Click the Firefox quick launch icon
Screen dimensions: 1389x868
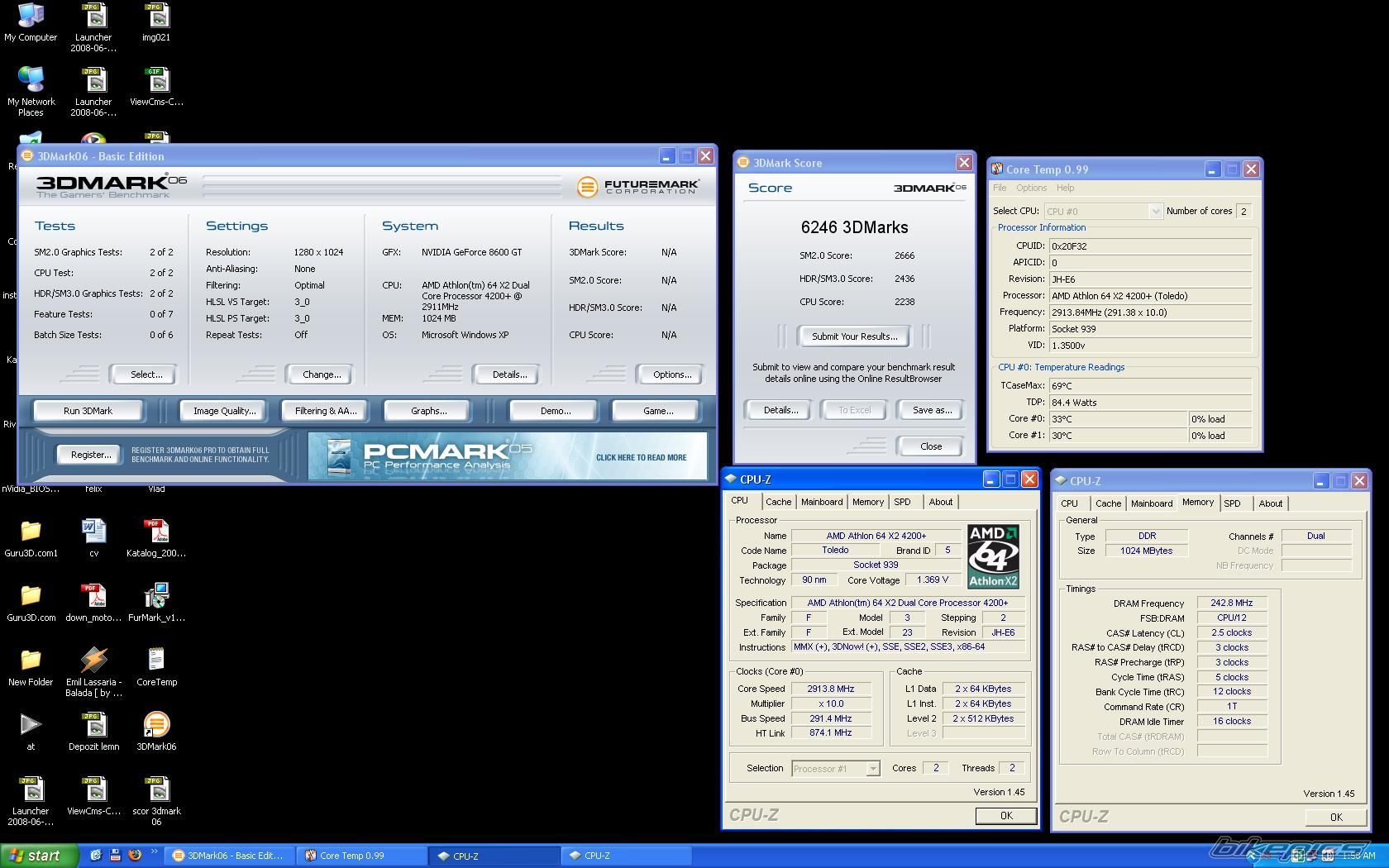click(135, 856)
